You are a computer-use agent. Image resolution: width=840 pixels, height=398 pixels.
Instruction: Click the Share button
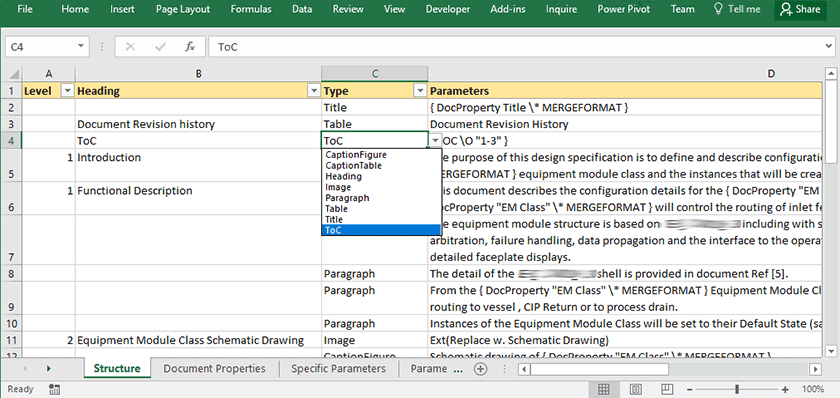pyautogui.click(x=800, y=9)
